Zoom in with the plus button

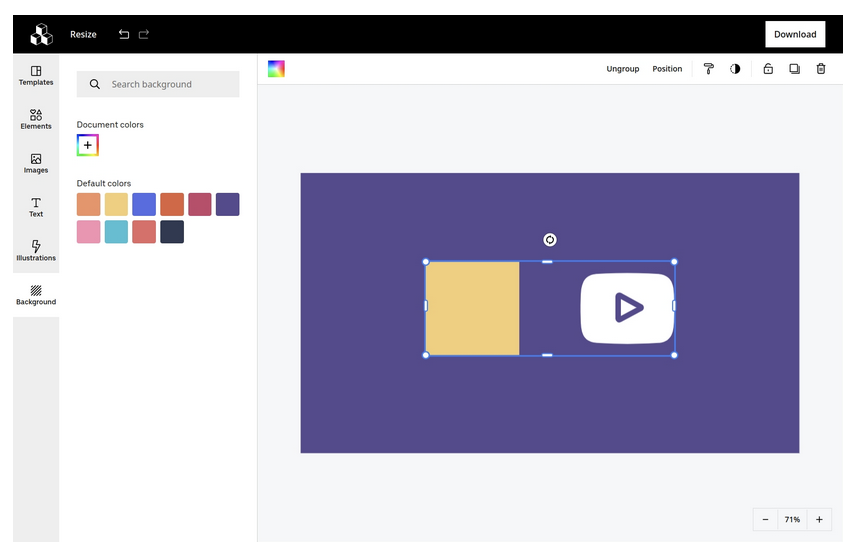click(819, 519)
